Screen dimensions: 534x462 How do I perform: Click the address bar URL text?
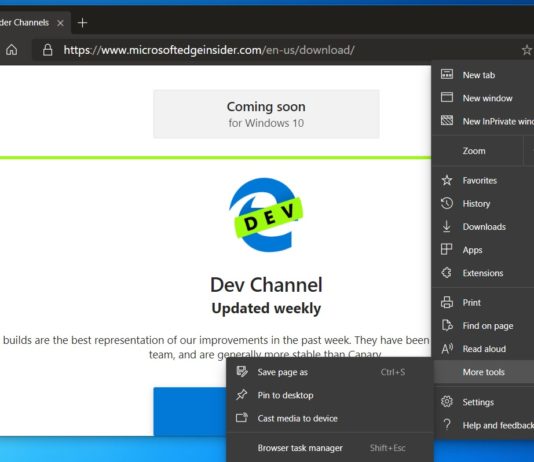click(209, 50)
